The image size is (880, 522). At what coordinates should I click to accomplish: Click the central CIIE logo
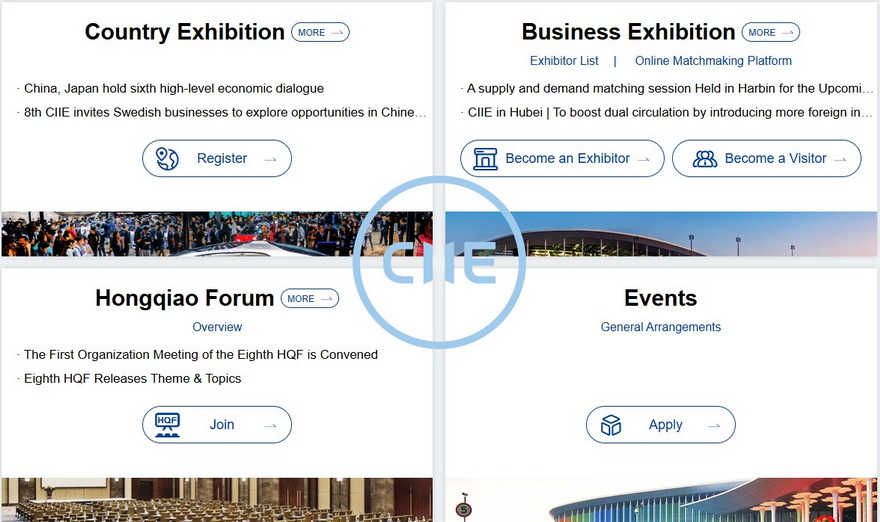point(439,263)
